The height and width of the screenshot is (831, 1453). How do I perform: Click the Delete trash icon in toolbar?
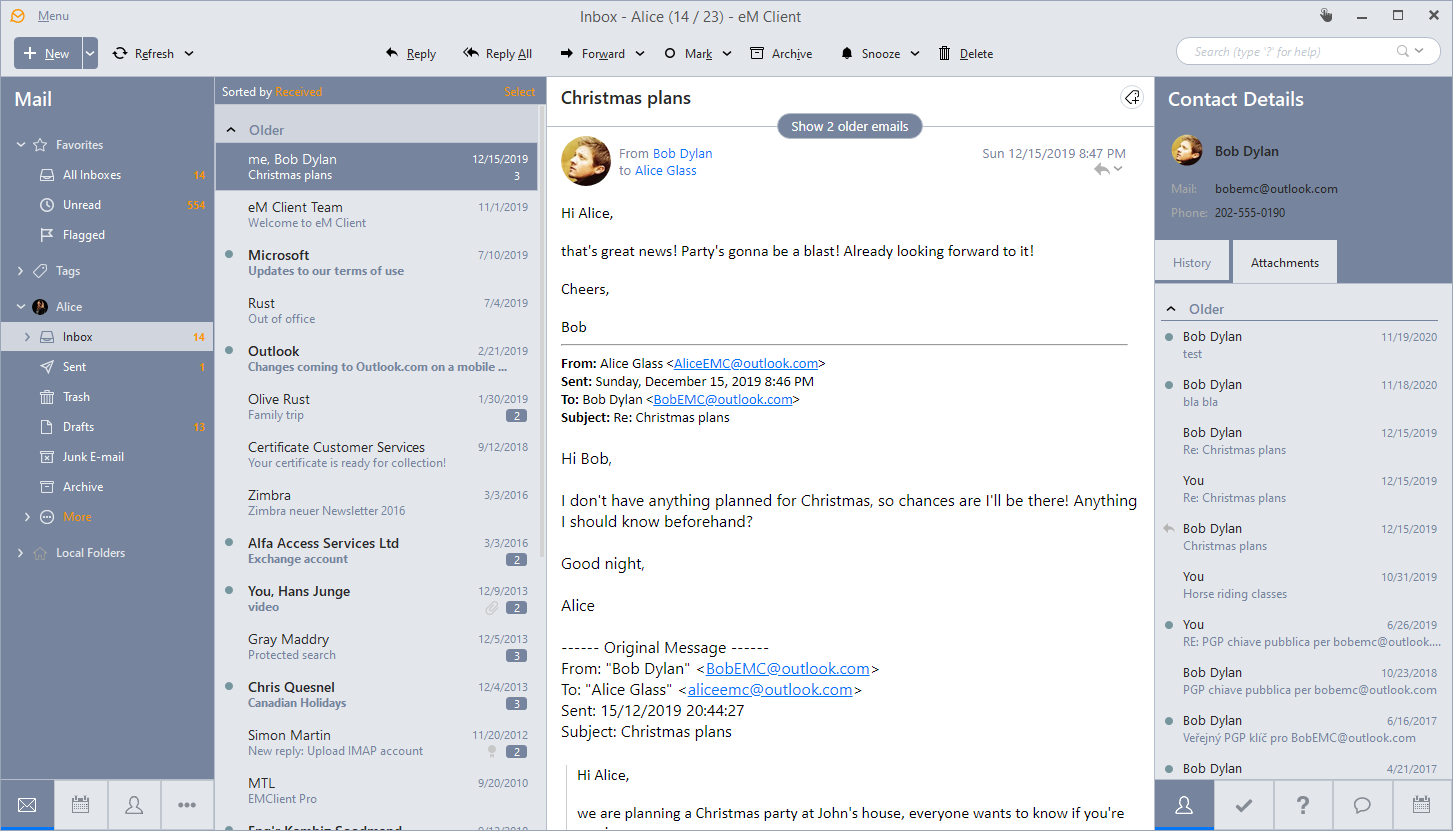944,54
